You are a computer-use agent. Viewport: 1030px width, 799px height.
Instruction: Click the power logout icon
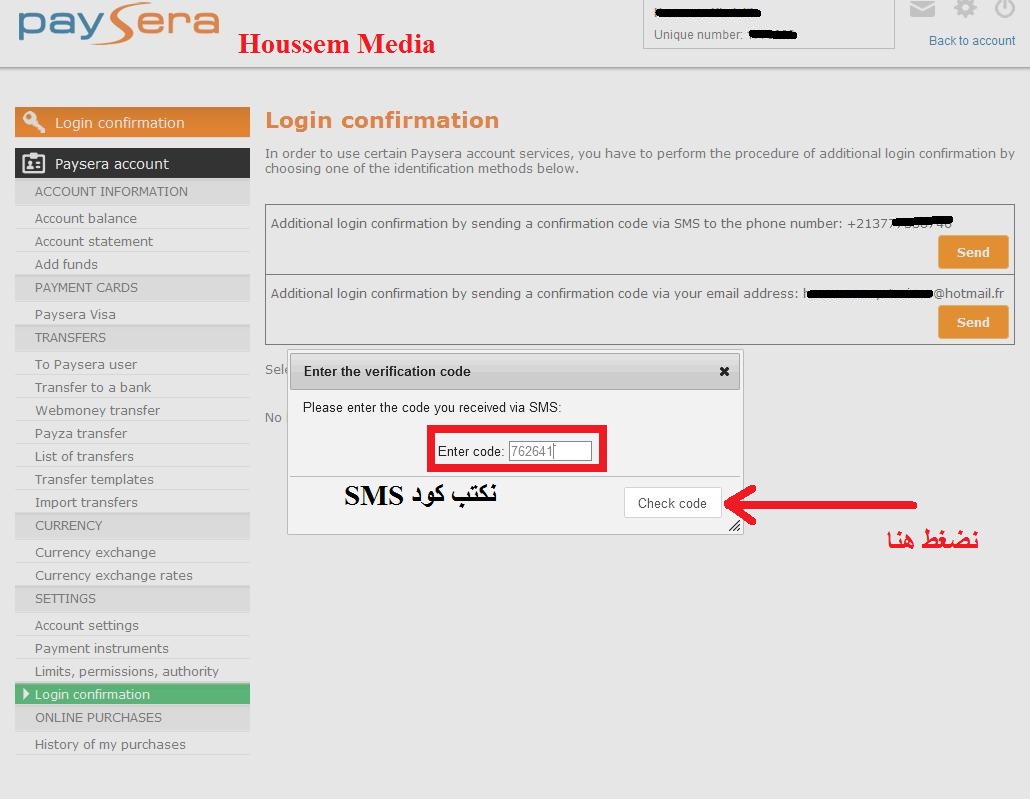(1004, 9)
